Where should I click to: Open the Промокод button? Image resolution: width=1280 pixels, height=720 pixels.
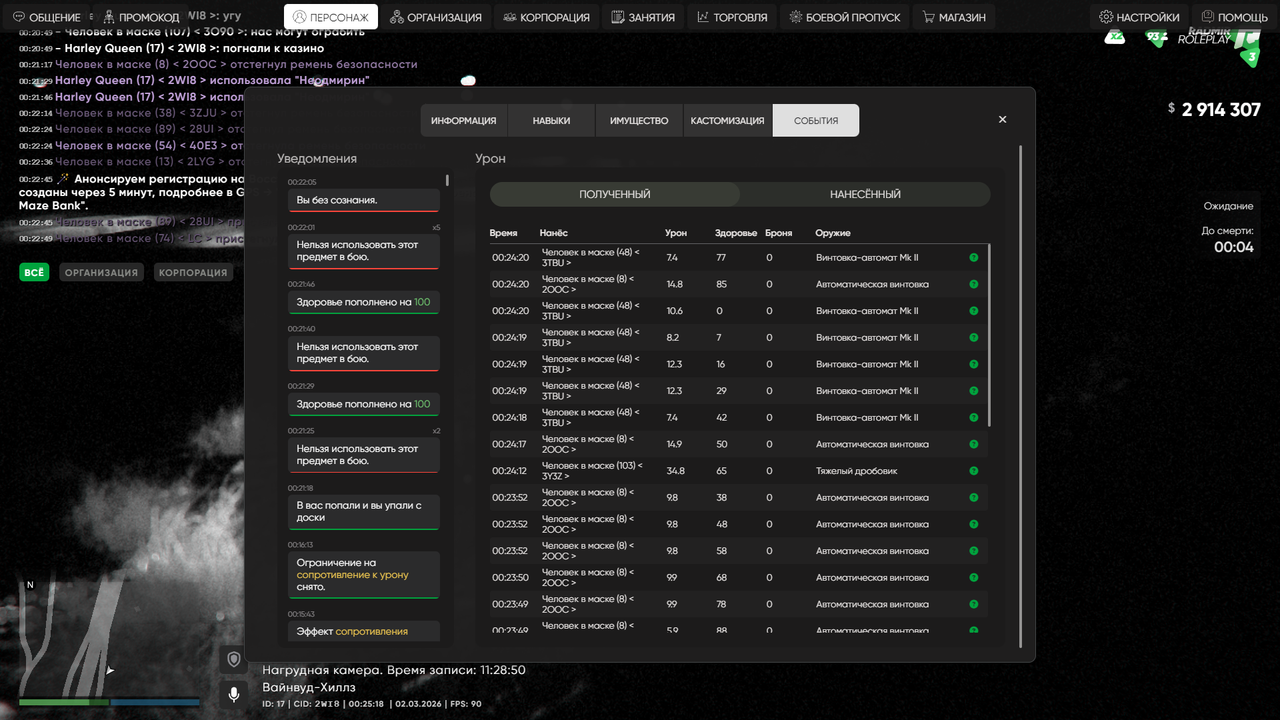coord(140,17)
